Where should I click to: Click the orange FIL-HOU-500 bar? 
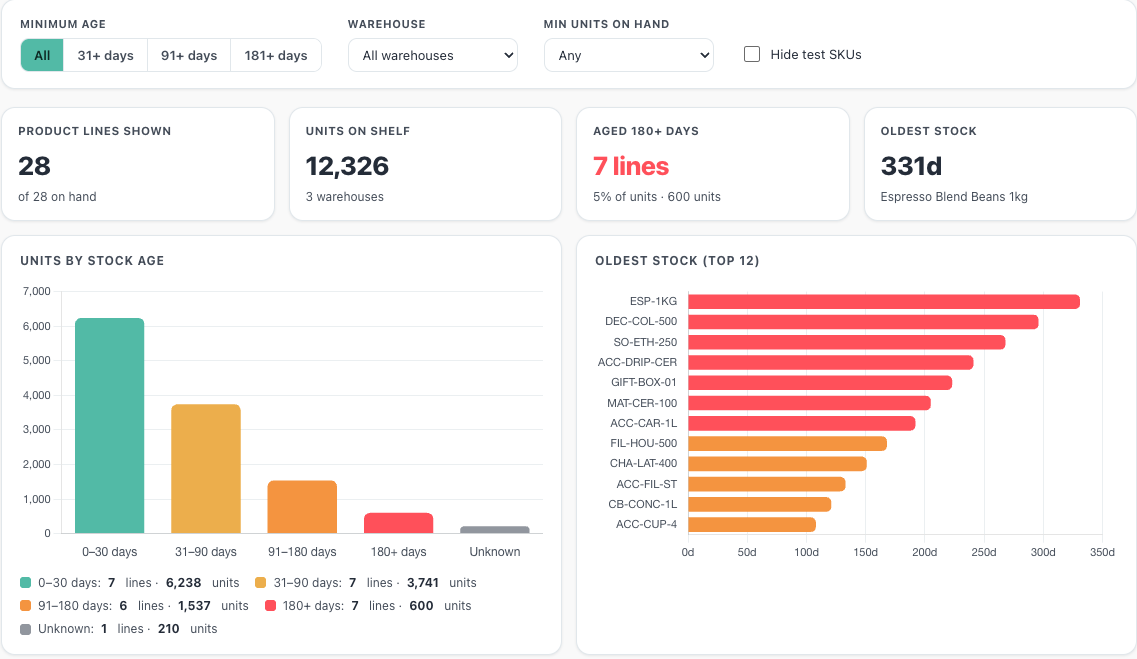pyautogui.click(x=787, y=444)
